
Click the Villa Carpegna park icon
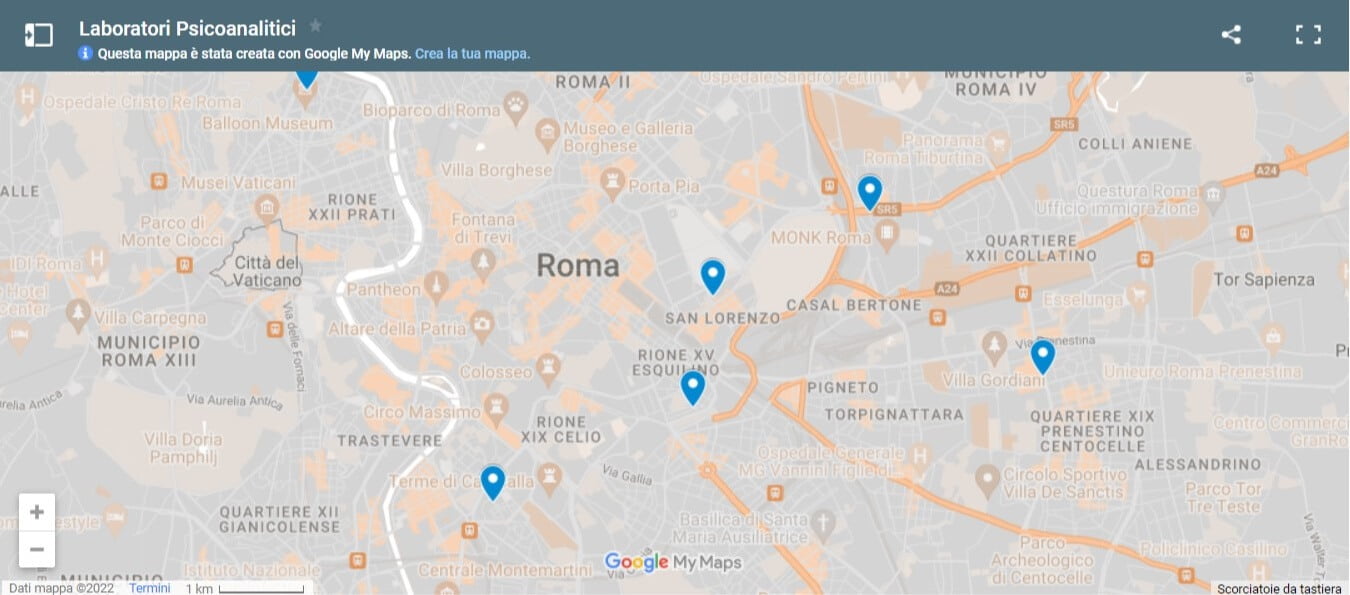click(78, 316)
